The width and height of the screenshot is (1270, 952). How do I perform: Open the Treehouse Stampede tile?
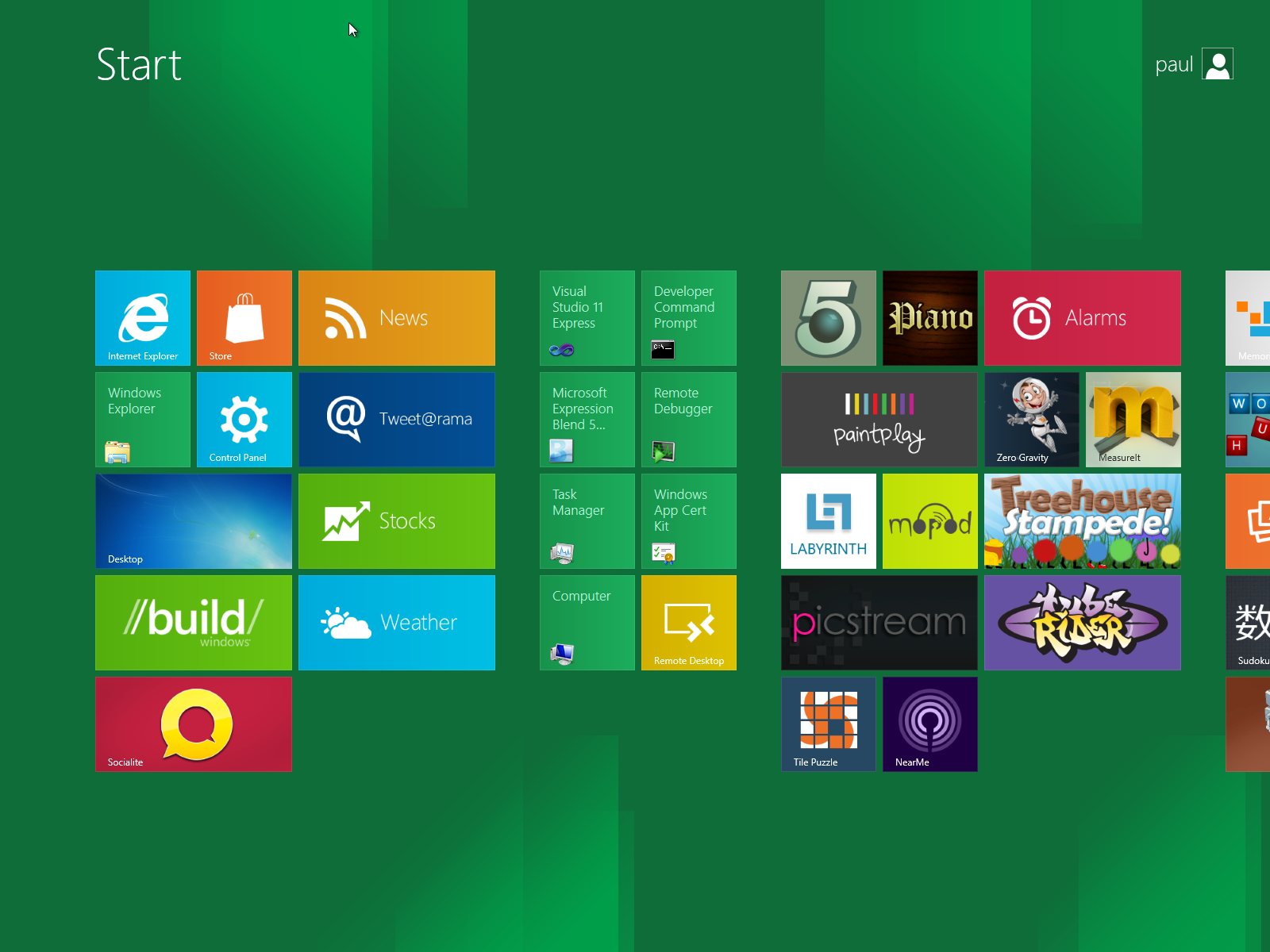(x=1083, y=521)
